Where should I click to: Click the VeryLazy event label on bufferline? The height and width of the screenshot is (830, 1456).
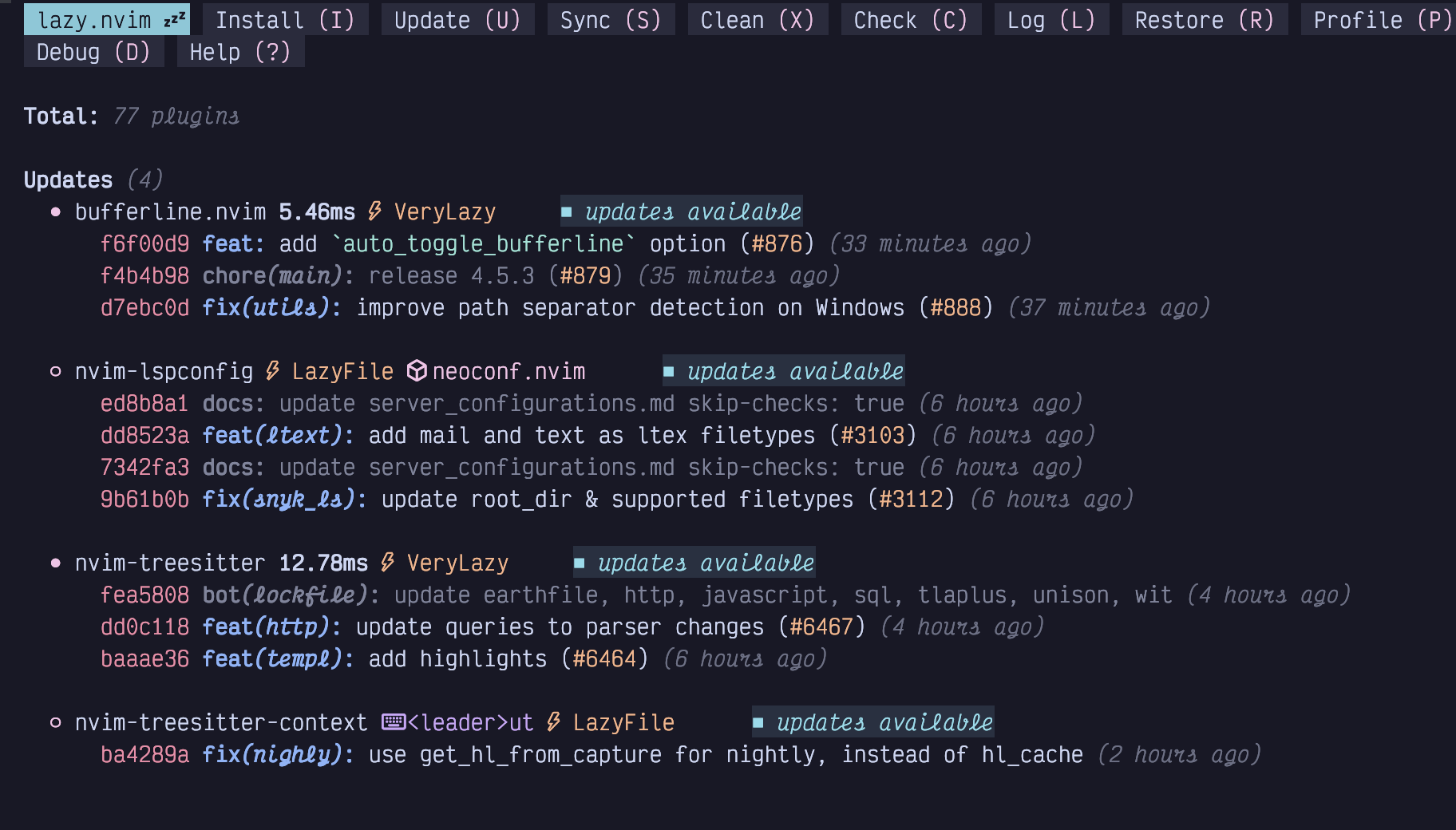click(445, 211)
